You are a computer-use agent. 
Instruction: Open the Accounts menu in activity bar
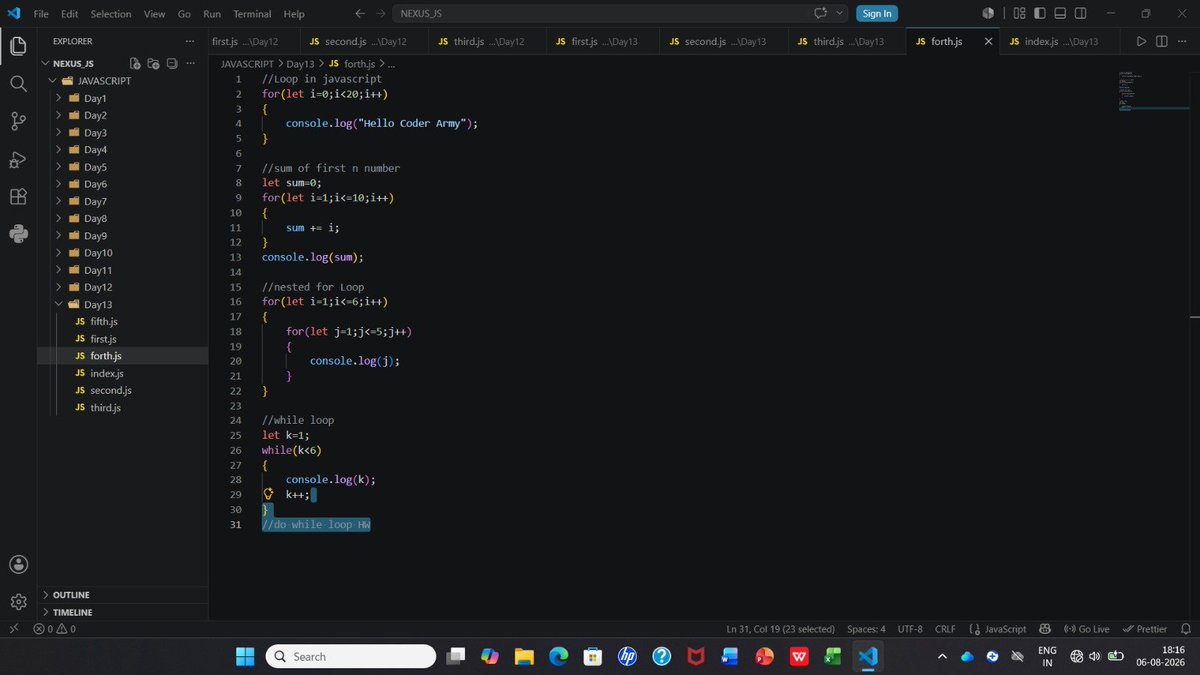[18, 564]
